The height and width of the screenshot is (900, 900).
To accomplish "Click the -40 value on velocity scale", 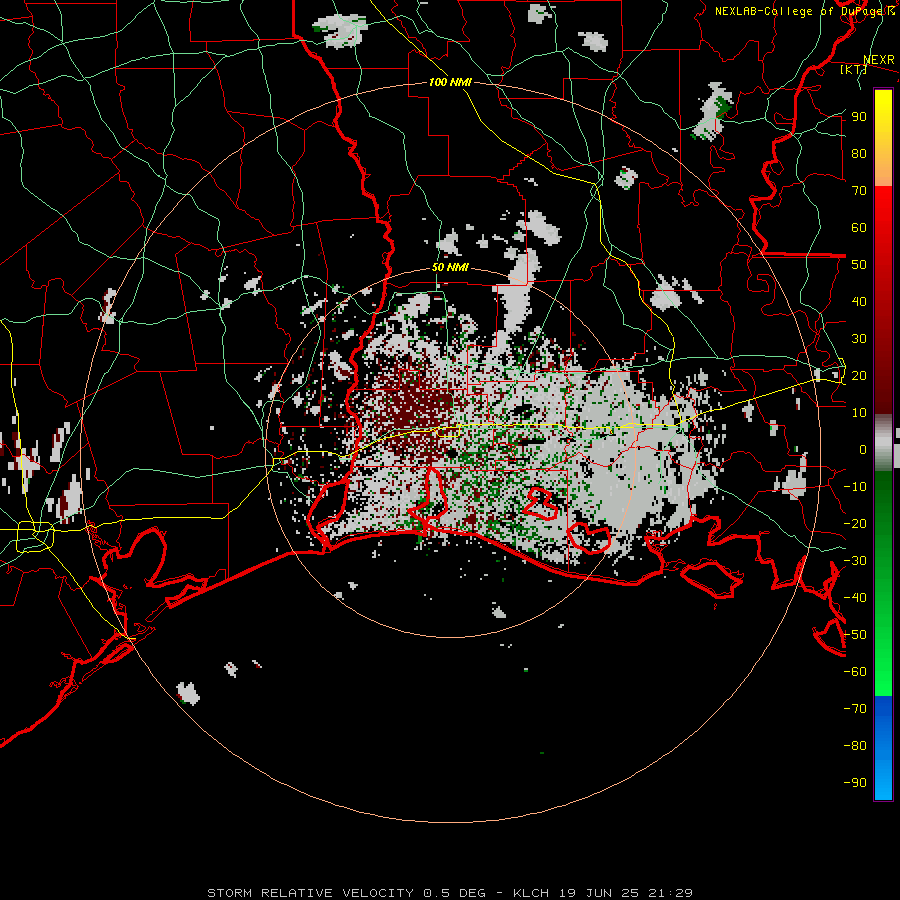I will [x=855, y=598].
